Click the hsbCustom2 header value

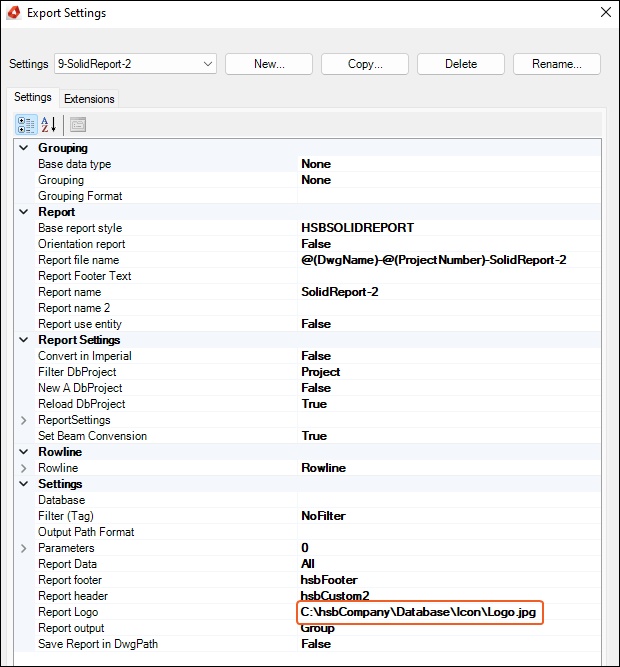pos(335,596)
